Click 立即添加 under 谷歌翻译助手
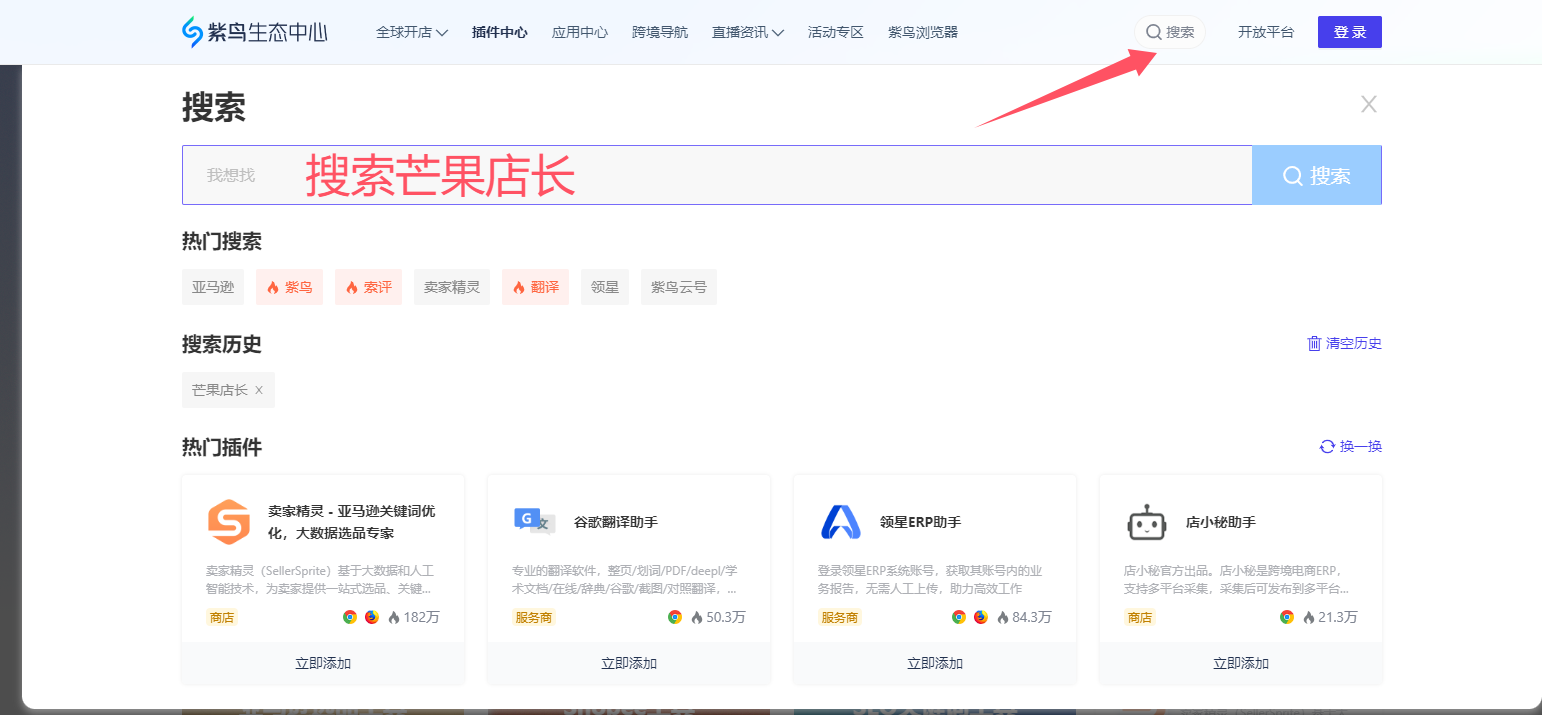The height and width of the screenshot is (715, 1542). point(629,663)
